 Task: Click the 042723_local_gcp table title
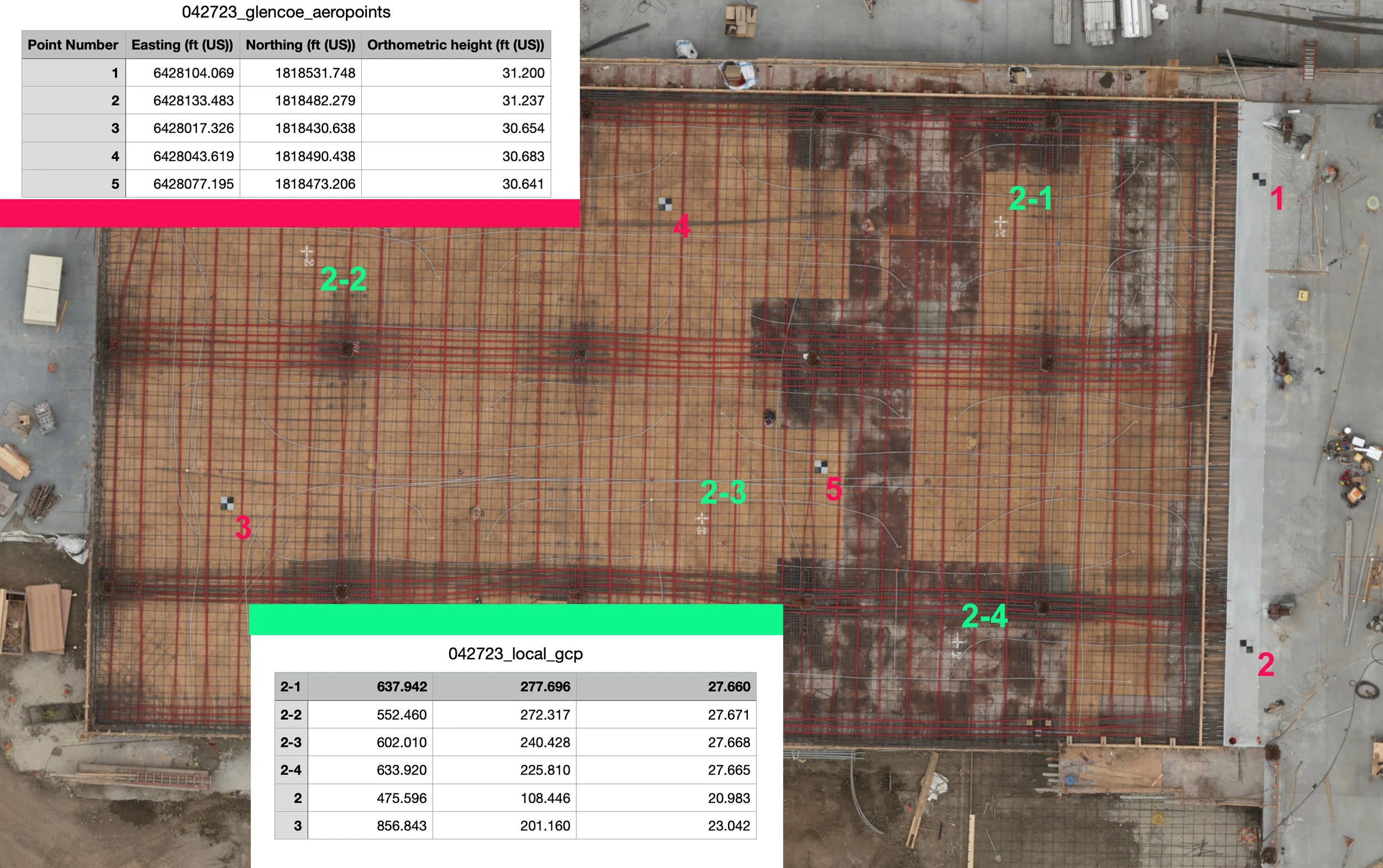(x=515, y=654)
